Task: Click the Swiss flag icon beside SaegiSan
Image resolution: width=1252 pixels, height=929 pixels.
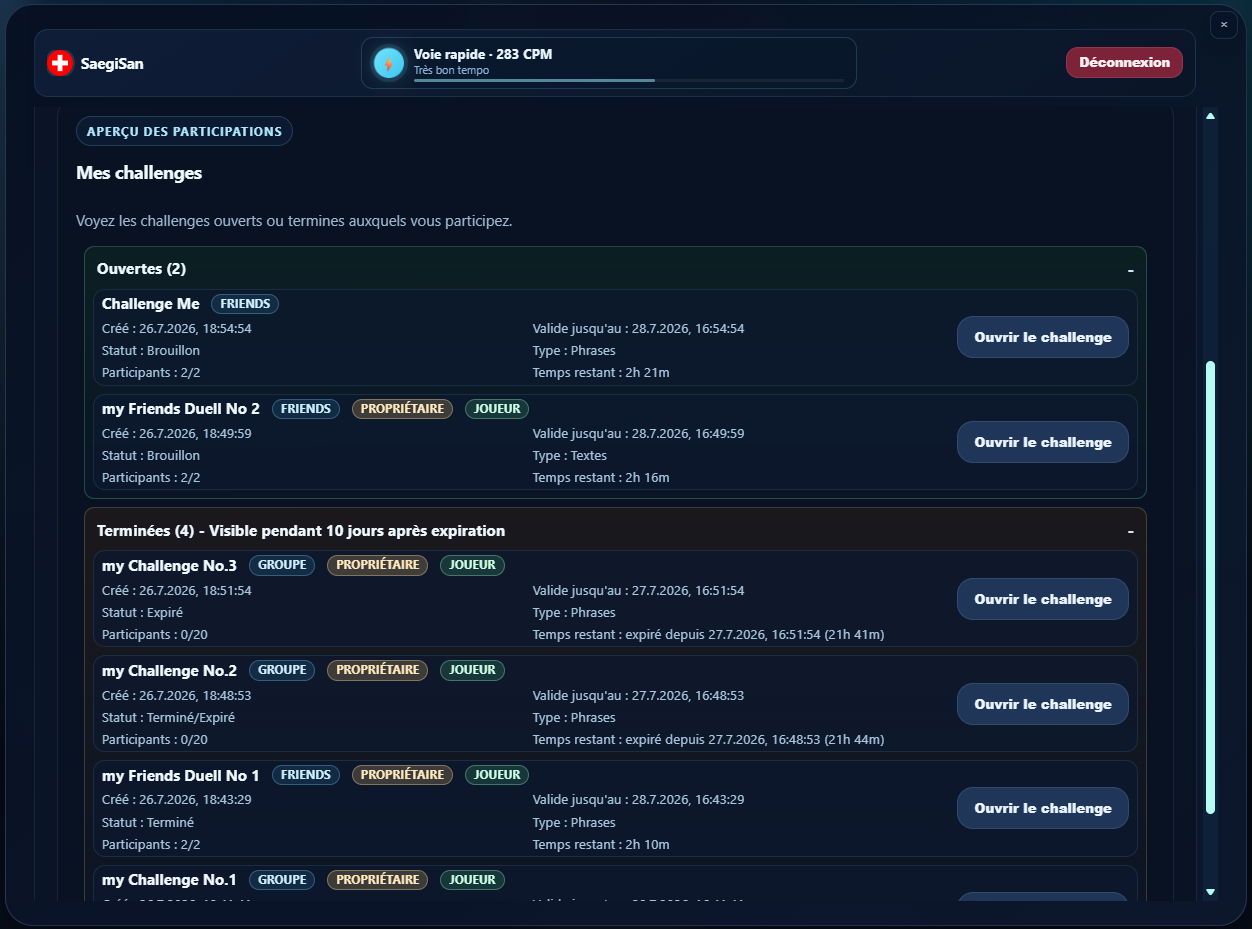Action: click(60, 63)
